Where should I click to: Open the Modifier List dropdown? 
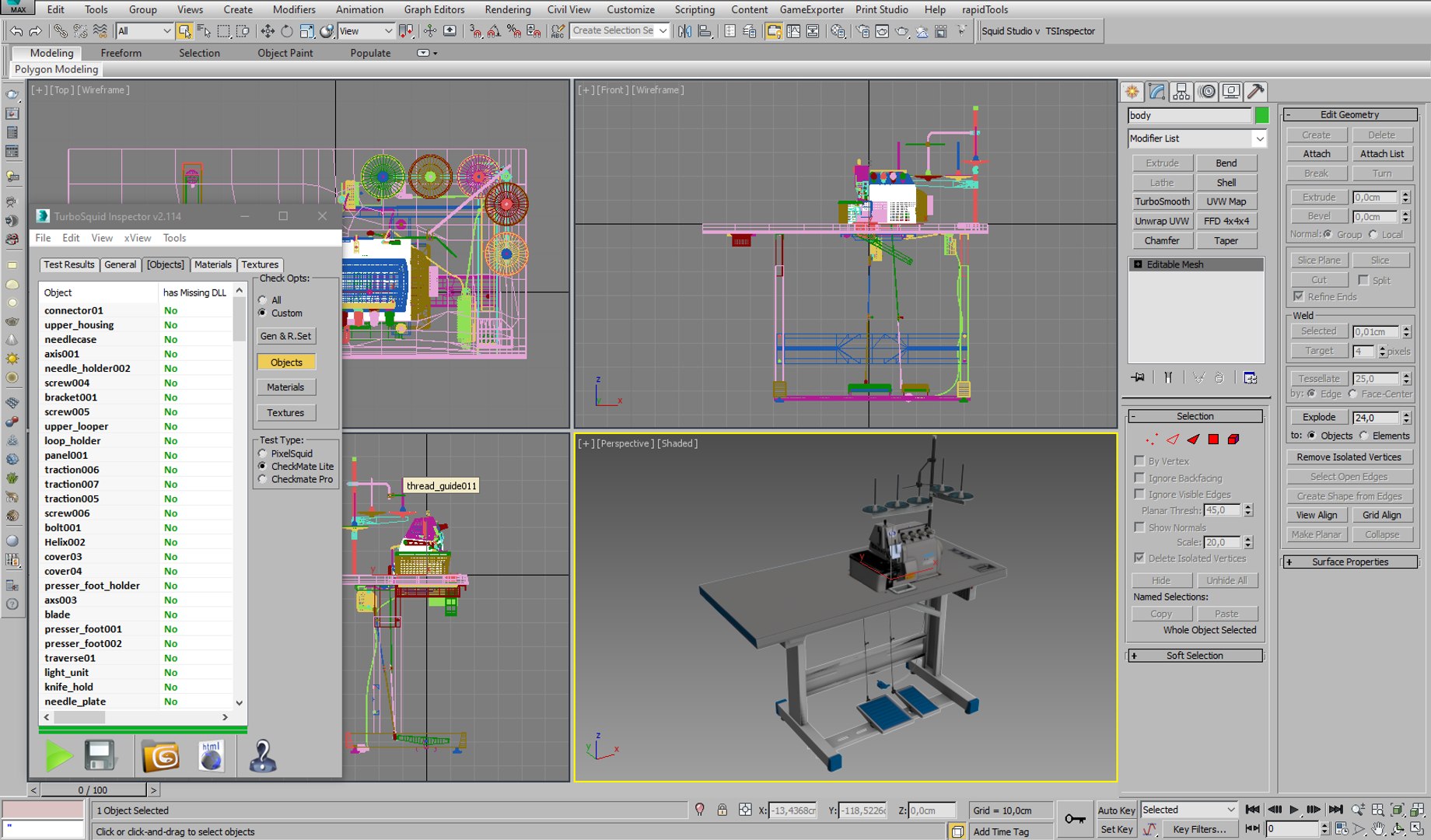(1197, 138)
